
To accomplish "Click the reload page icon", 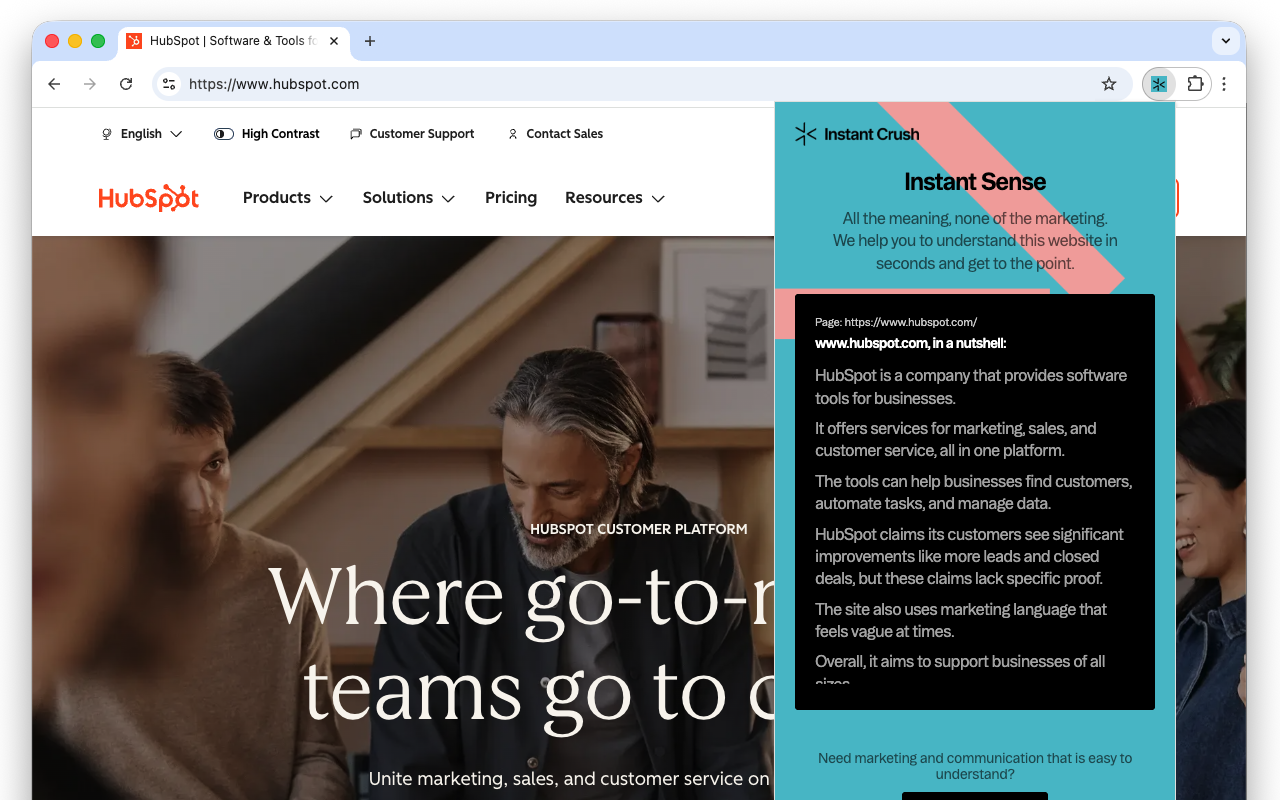I will tap(126, 84).
